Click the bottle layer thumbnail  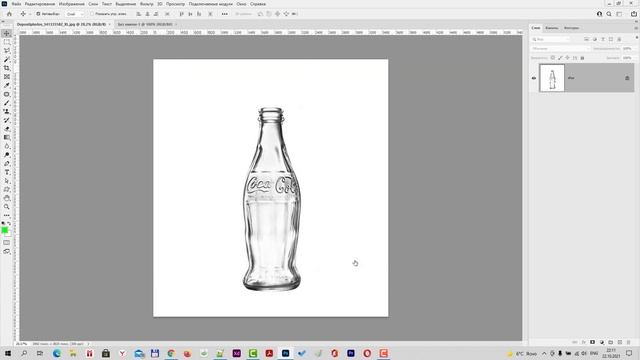coord(552,78)
